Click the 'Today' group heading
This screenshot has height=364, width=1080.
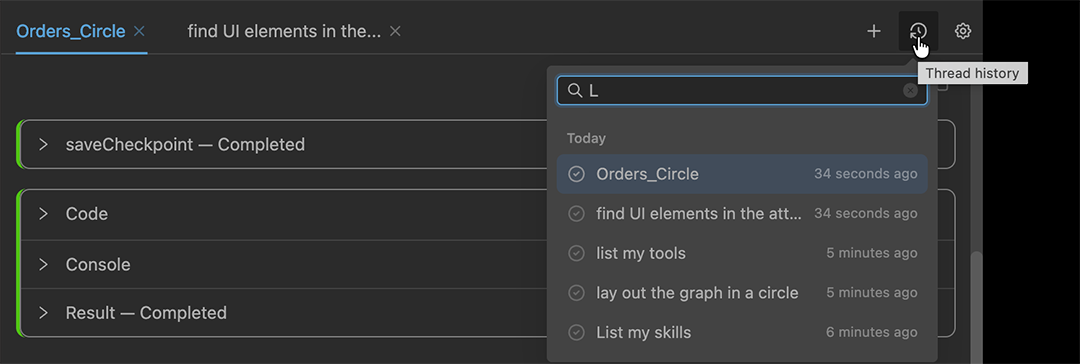click(x=586, y=139)
